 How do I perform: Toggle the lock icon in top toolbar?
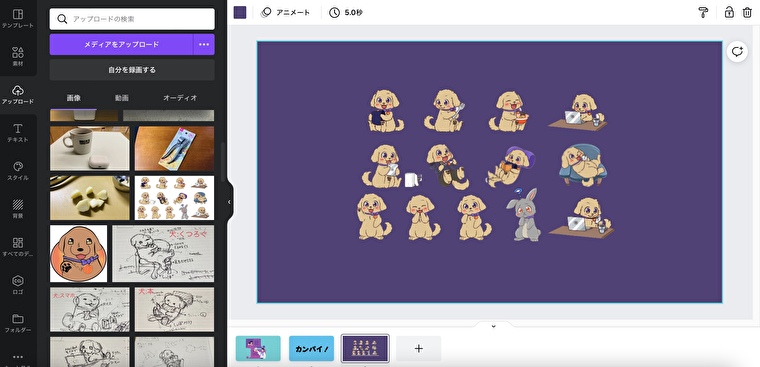tap(729, 13)
